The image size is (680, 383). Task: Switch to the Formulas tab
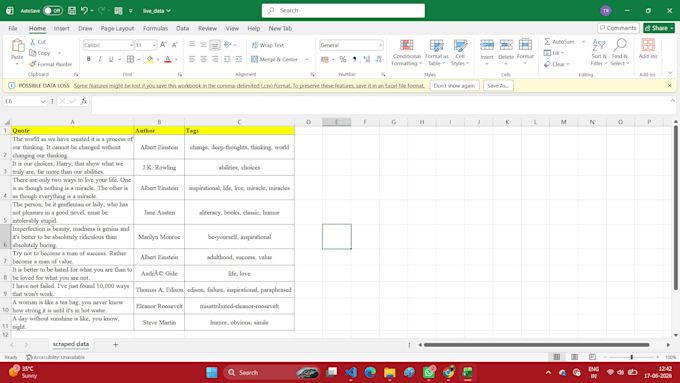click(155, 28)
